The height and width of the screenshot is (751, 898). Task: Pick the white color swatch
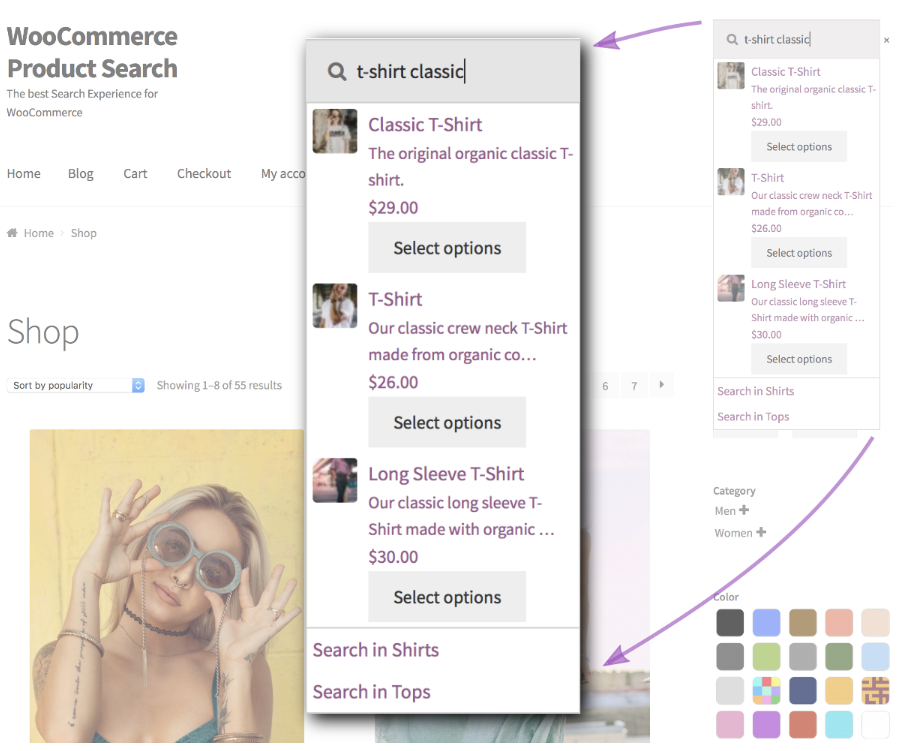tap(876, 725)
